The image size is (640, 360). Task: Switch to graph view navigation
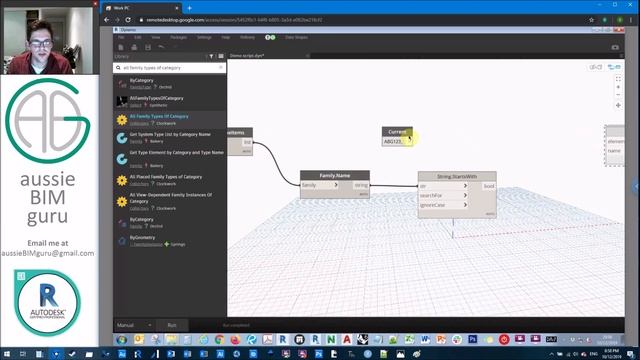tap(614, 67)
